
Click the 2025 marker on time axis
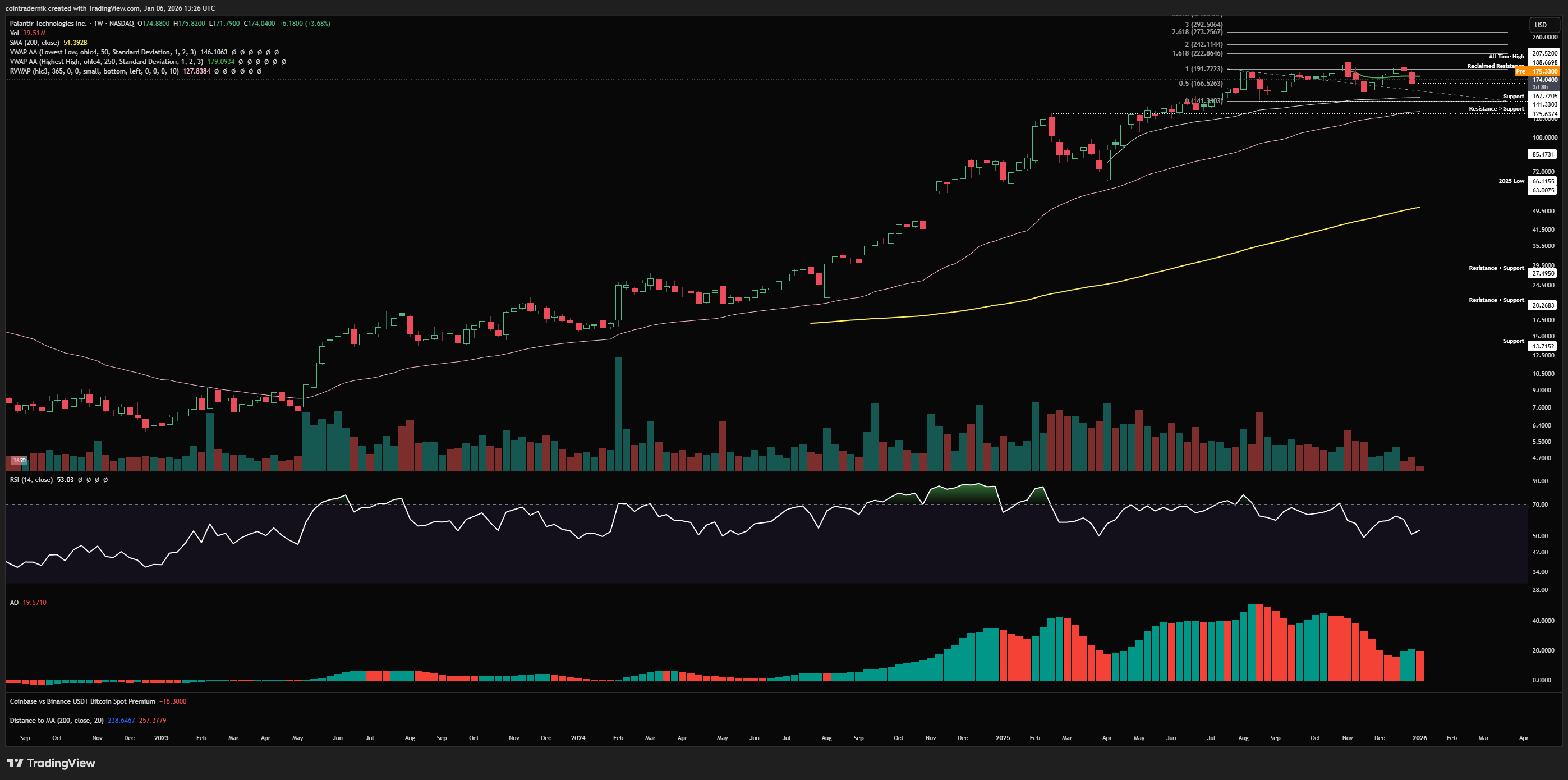[1003, 738]
